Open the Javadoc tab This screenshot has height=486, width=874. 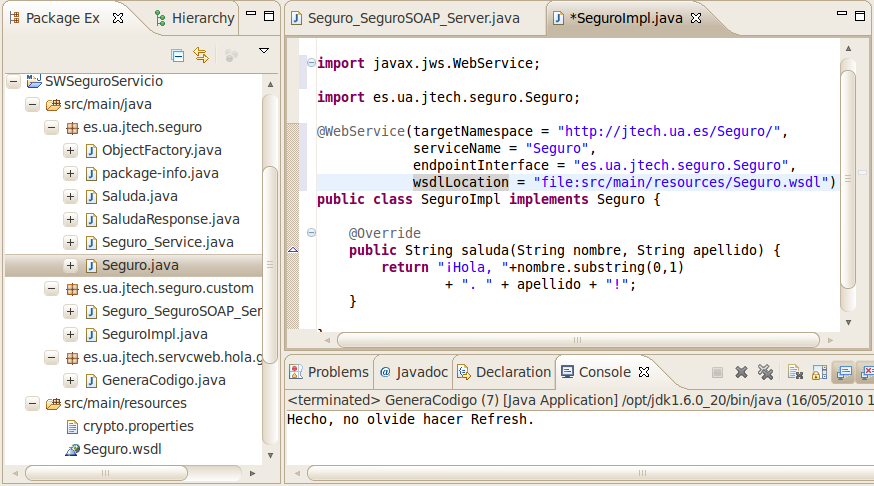413,372
